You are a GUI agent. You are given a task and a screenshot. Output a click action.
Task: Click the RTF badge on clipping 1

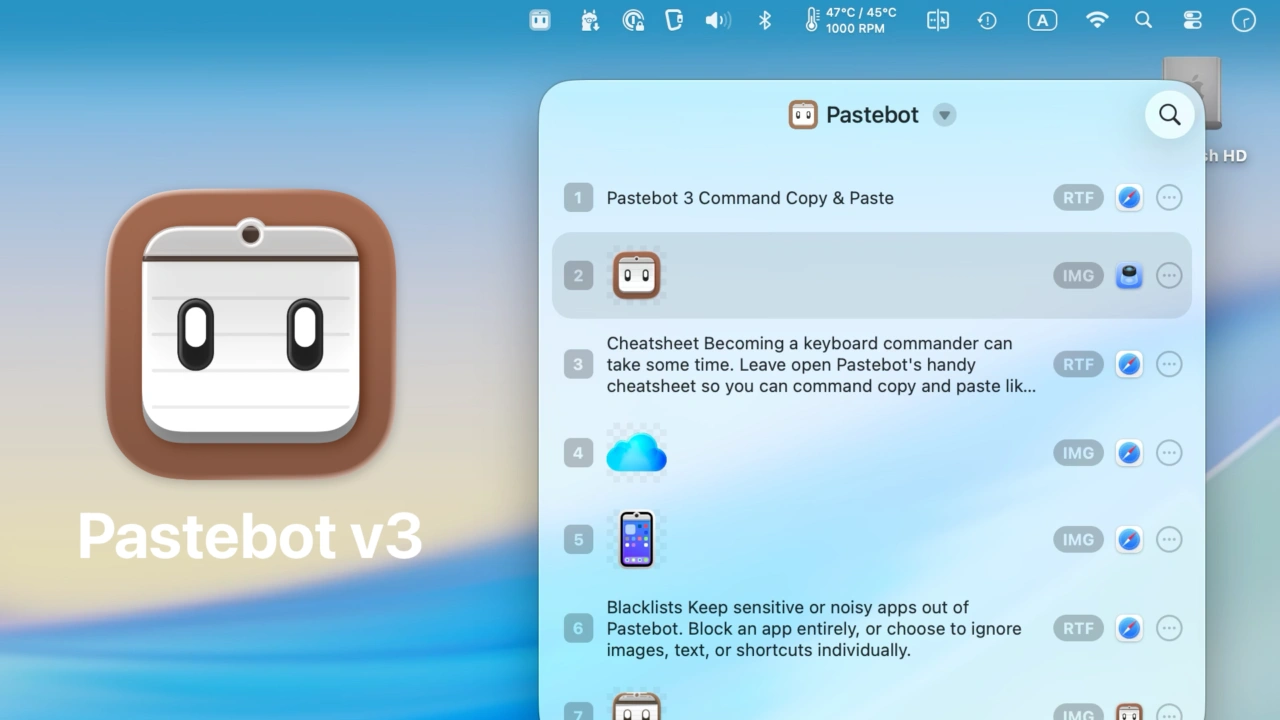coord(1078,198)
